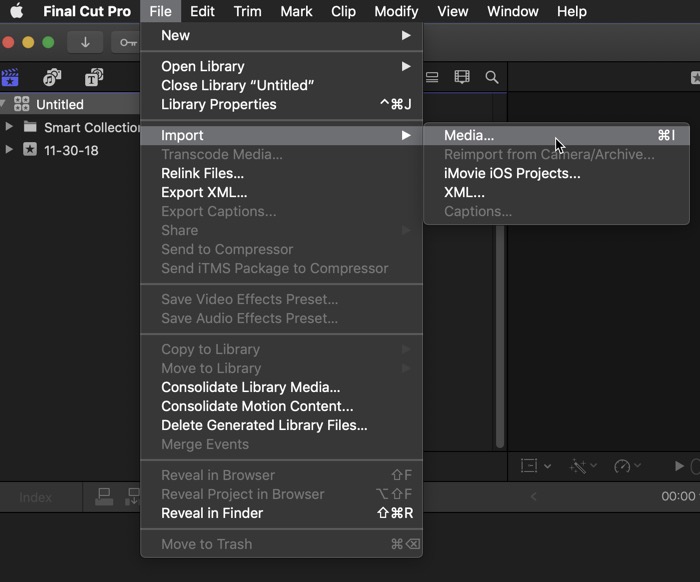This screenshot has width=700, height=582.
Task: Choose Consolidate Library Media...
Action: [x=281, y=387]
